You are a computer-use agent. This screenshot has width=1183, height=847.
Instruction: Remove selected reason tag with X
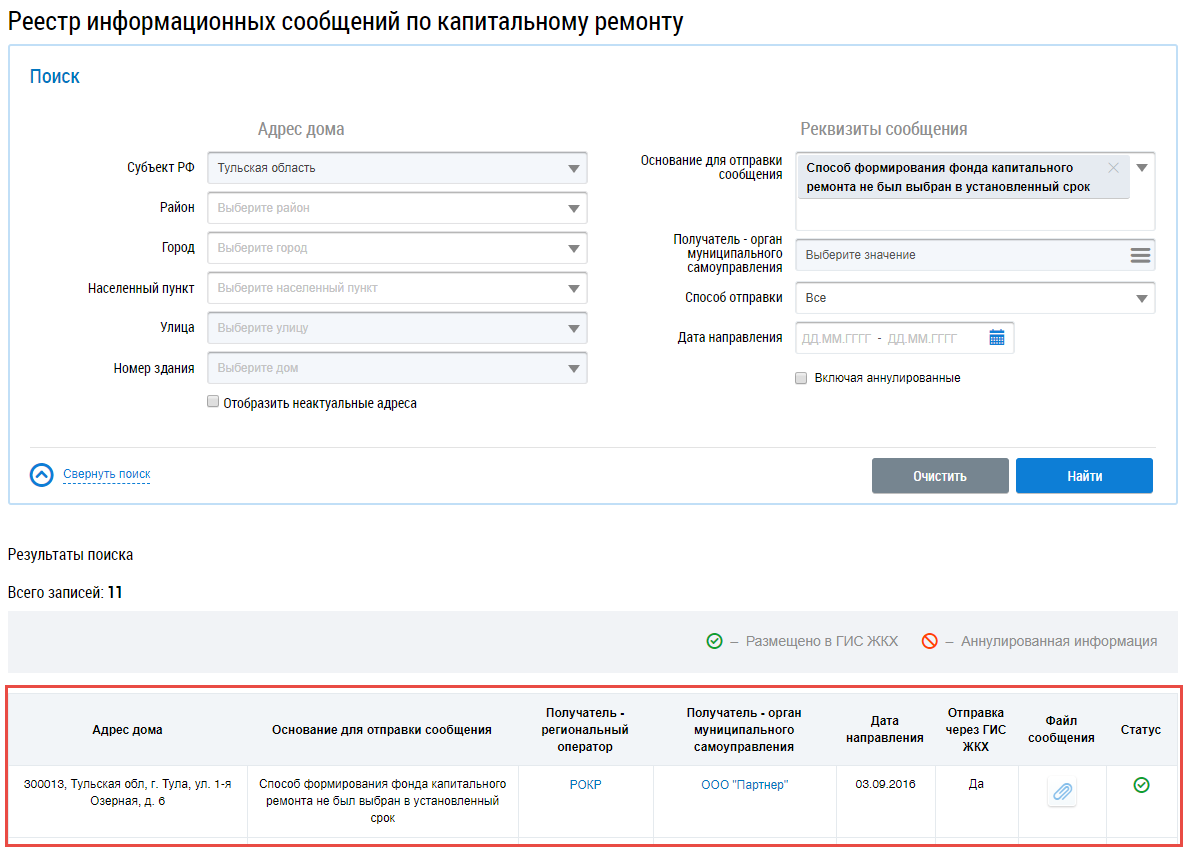coord(1114,168)
